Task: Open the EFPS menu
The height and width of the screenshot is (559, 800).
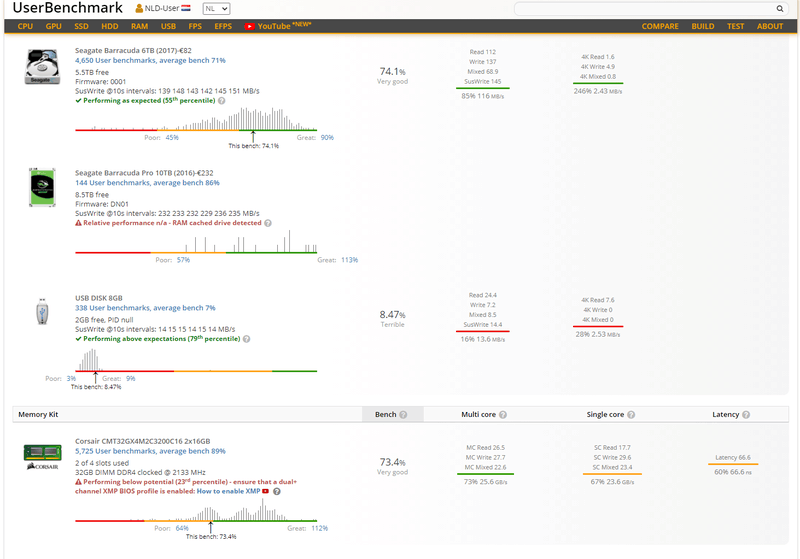Action: click(x=223, y=27)
